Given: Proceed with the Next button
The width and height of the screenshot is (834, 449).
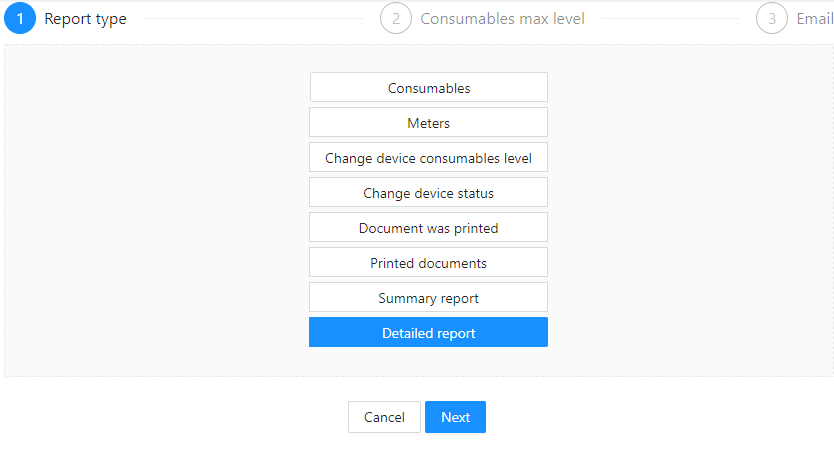Looking at the screenshot, I should [x=455, y=417].
